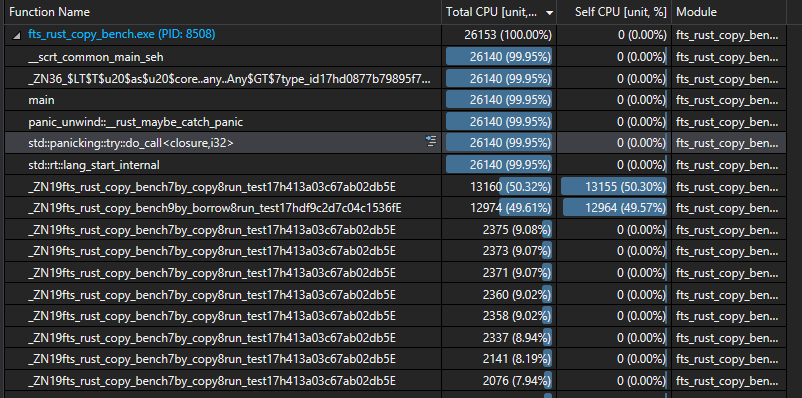
Task: Click Self CPU cell of process row
Action: coord(614,35)
